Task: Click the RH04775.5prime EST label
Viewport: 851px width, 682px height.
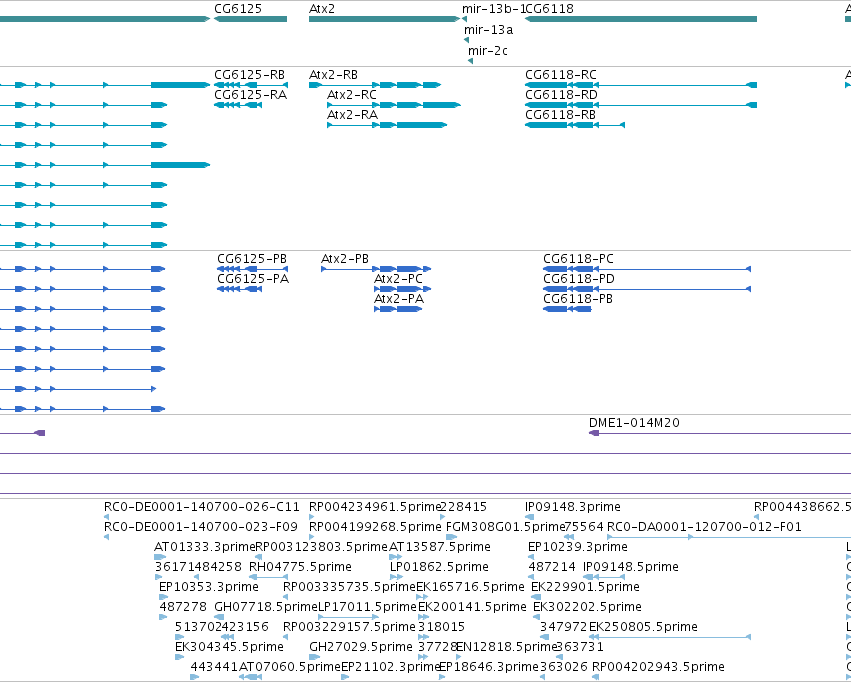Action: coord(300,567)
